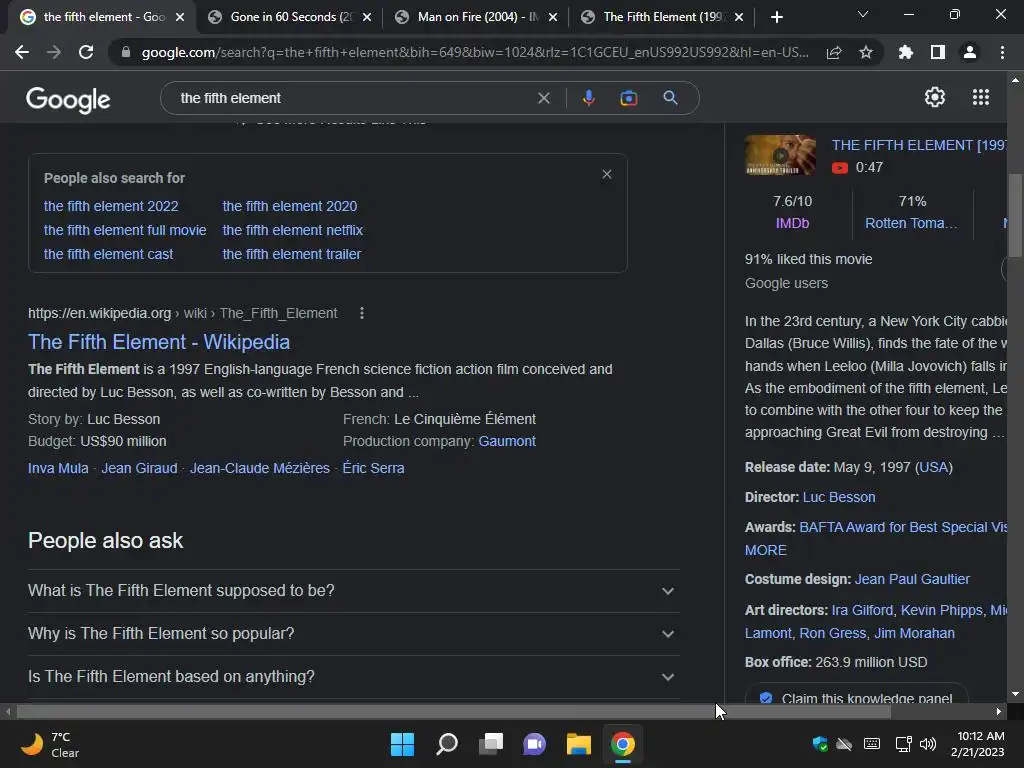The width and height of the screenshot is (1024, 768).
Task: Open the Chrome three-dot menu
Action: click(x=1002, y=52)
